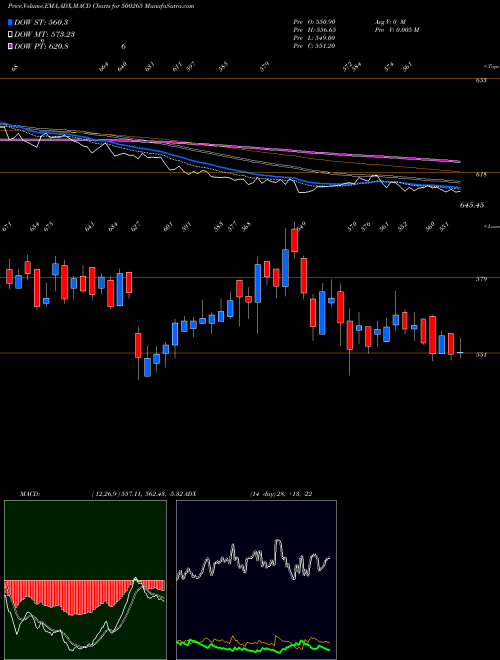Click the 615 price axis label

(481, 174)
